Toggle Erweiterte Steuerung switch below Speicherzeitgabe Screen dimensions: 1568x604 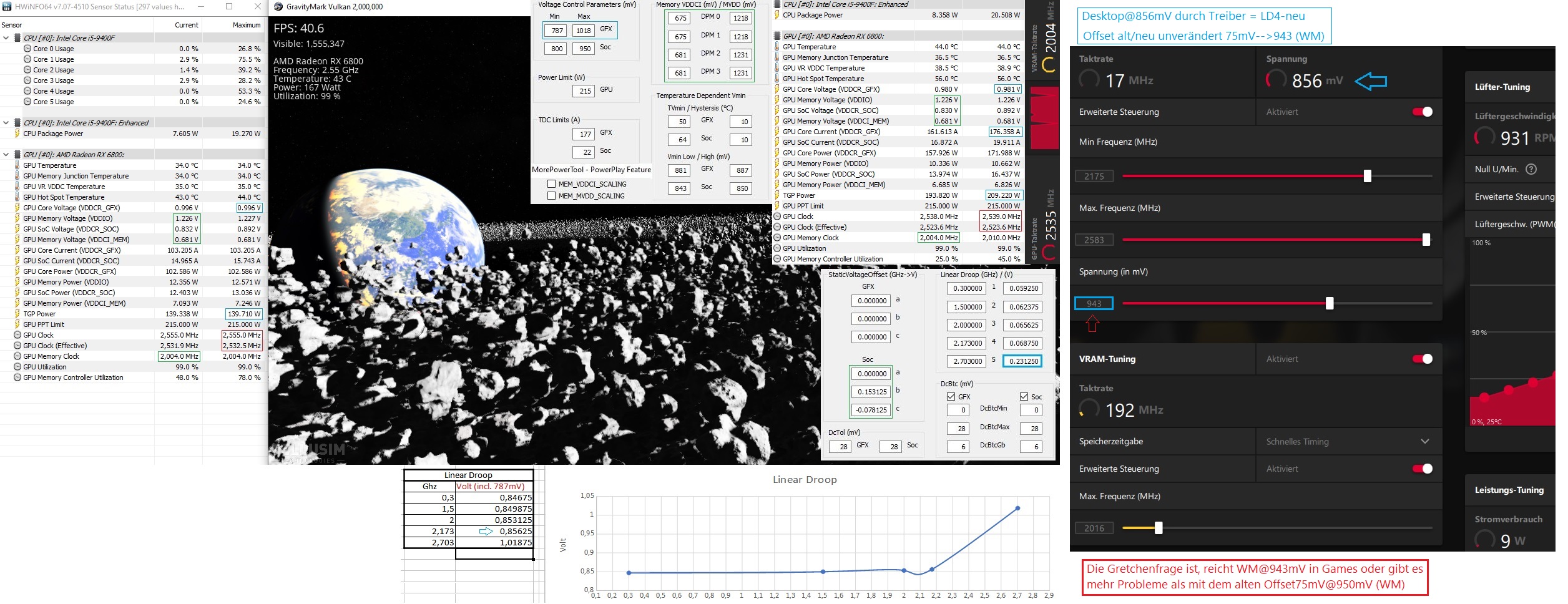coord(1423,469)
